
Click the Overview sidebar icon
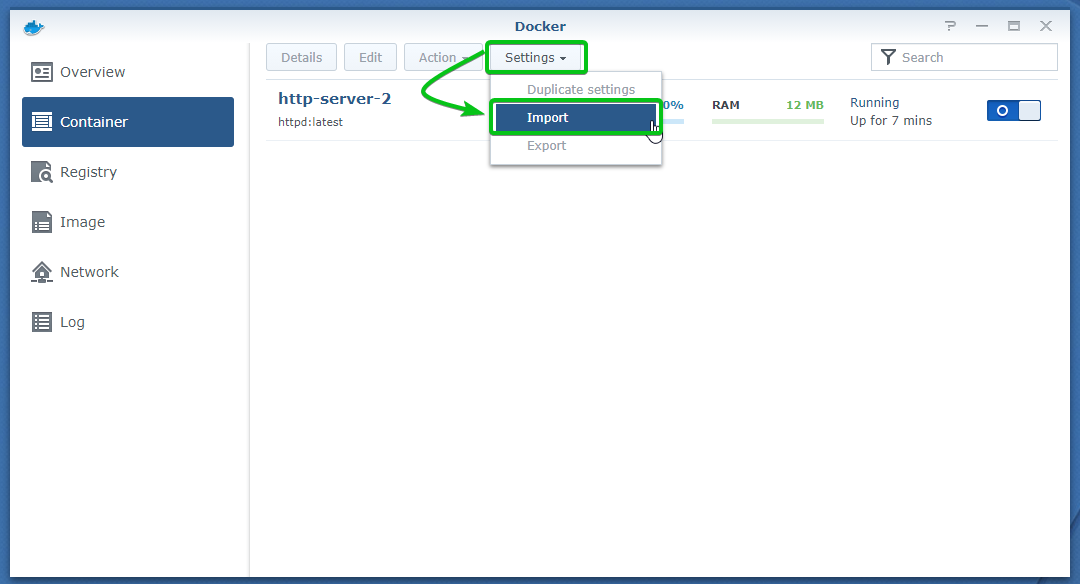[41, 72]
